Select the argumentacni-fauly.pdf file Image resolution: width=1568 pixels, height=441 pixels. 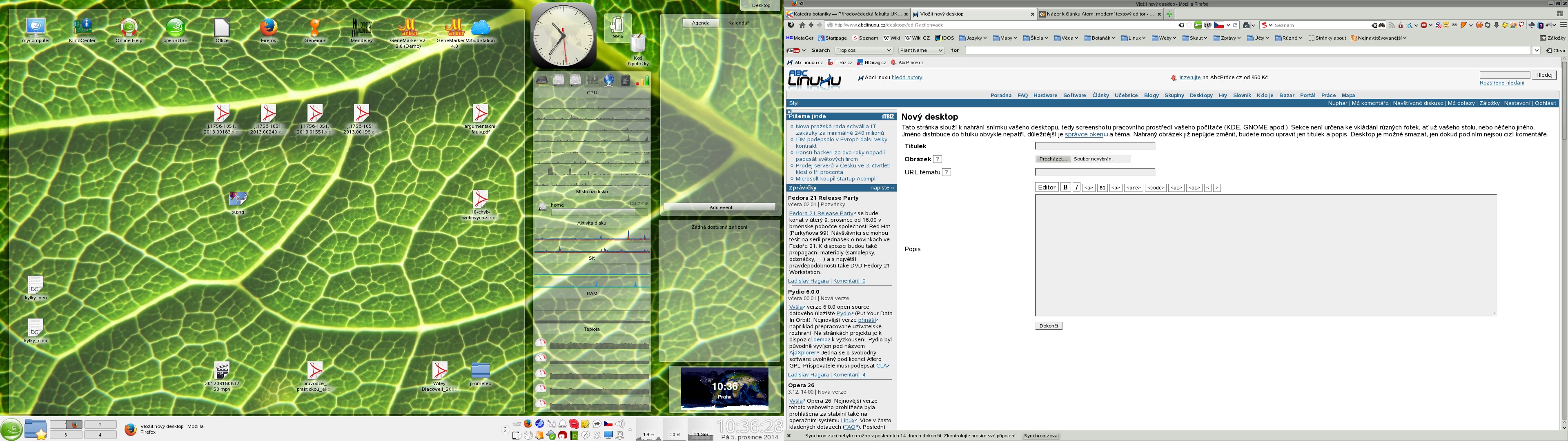click(480, 119)
